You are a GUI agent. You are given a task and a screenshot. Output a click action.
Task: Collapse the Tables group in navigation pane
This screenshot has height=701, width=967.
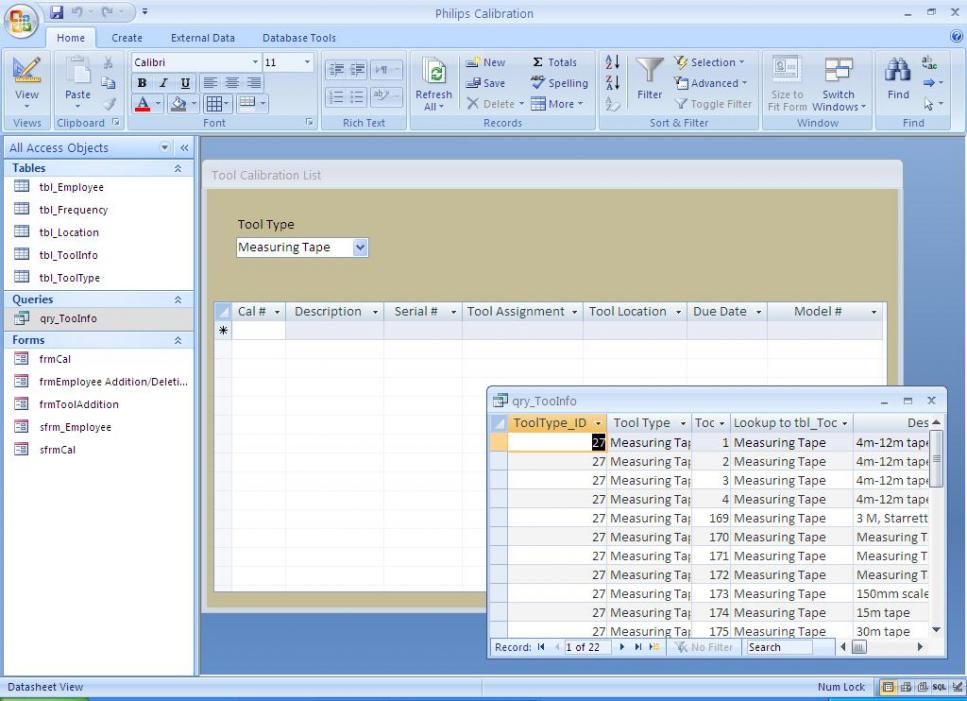pyautogui.click(x=178, y=168)
